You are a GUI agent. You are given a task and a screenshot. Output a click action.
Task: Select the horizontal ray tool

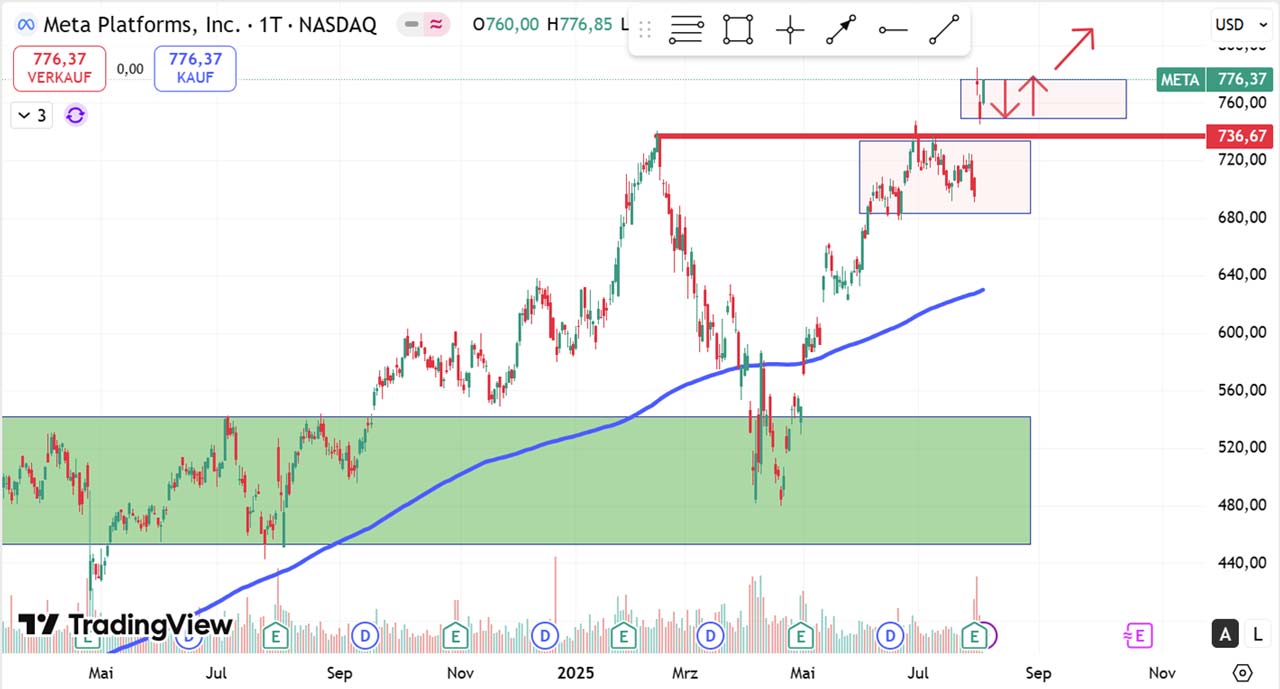tap(893, 31)
